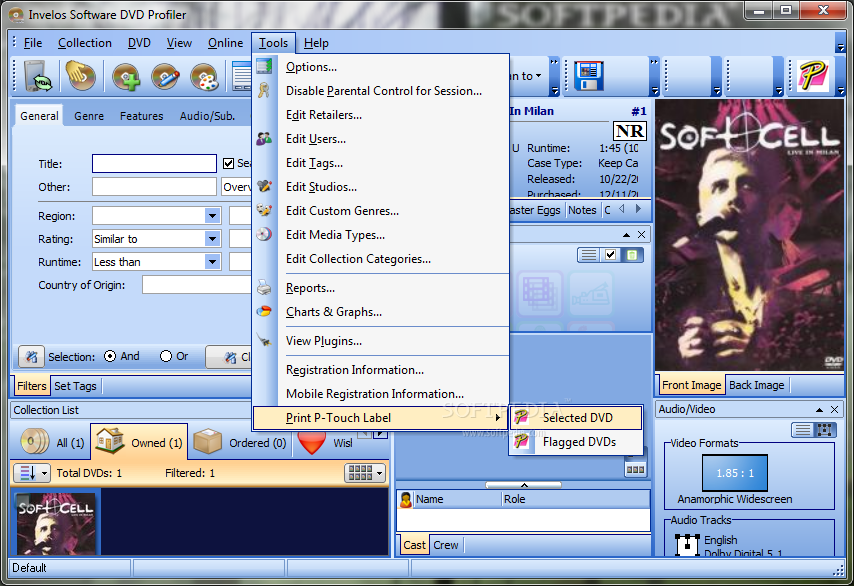Screen dimensions: 854x586
Task: Click the chart icon beside Charts & Graphs
Action: point(264,312)
